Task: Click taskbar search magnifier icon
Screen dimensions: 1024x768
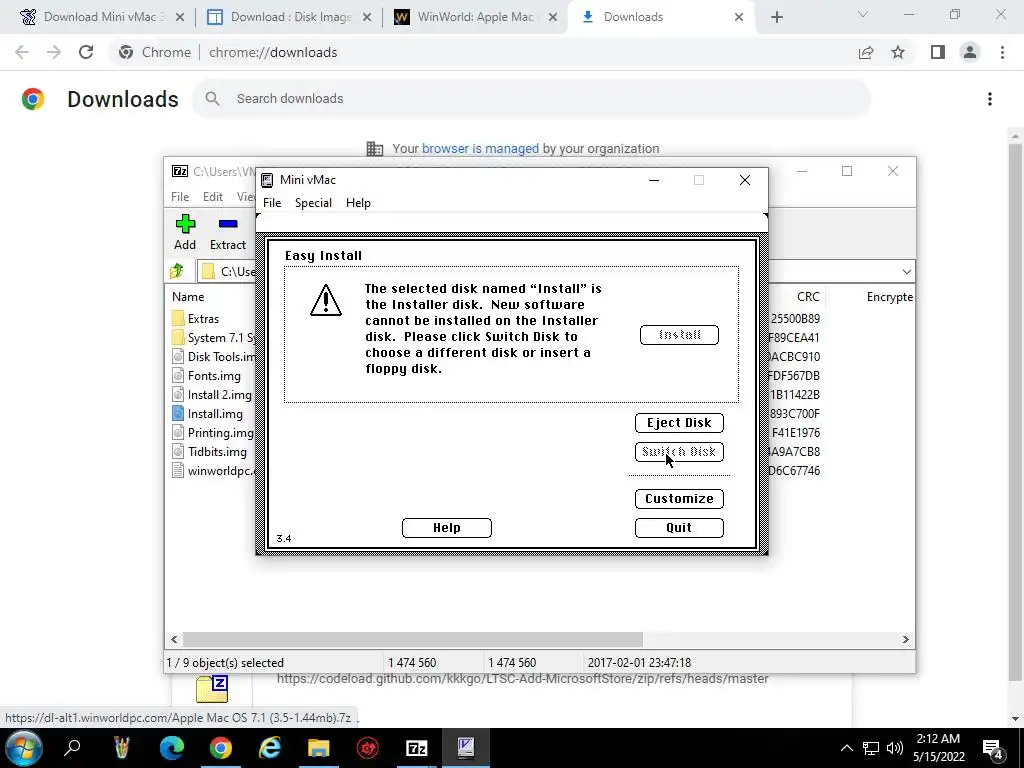Action: tap(72, 747)
